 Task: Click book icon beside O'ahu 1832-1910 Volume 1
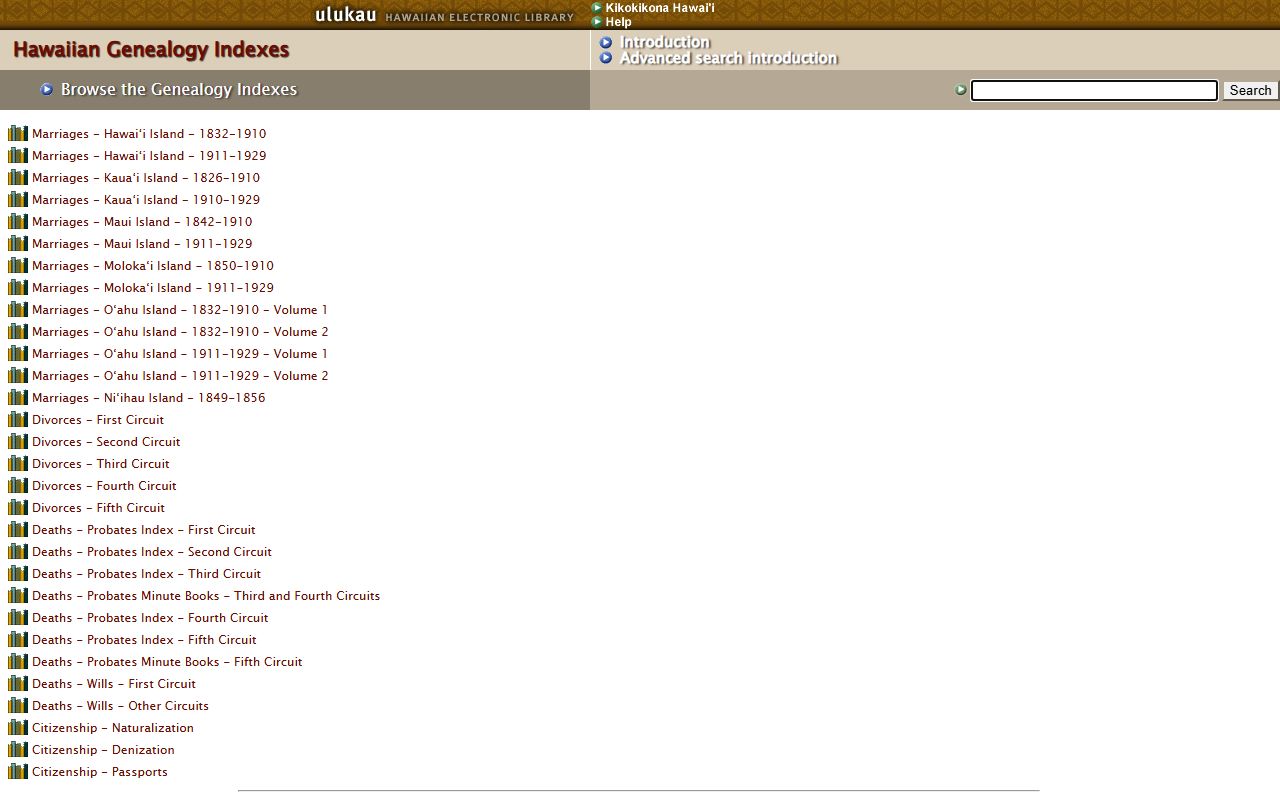click(x=18, y=309)
